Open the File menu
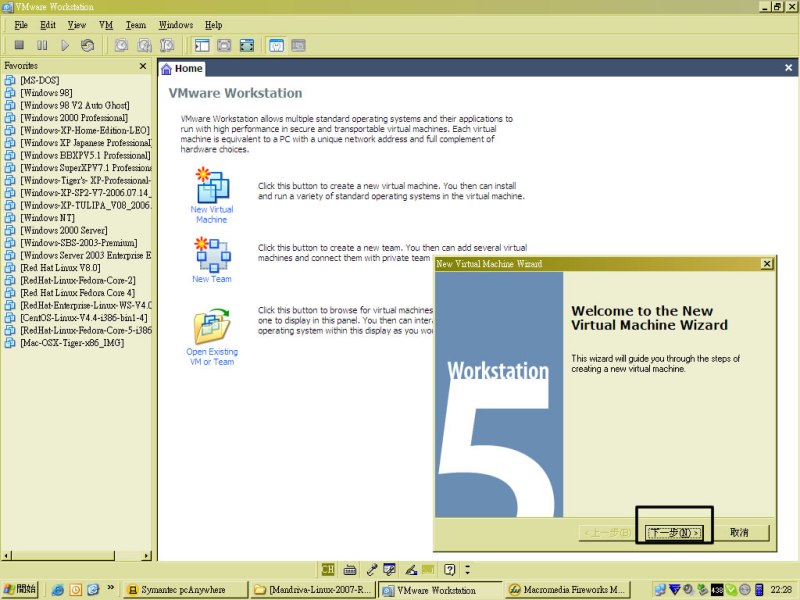 coord(21,25)
